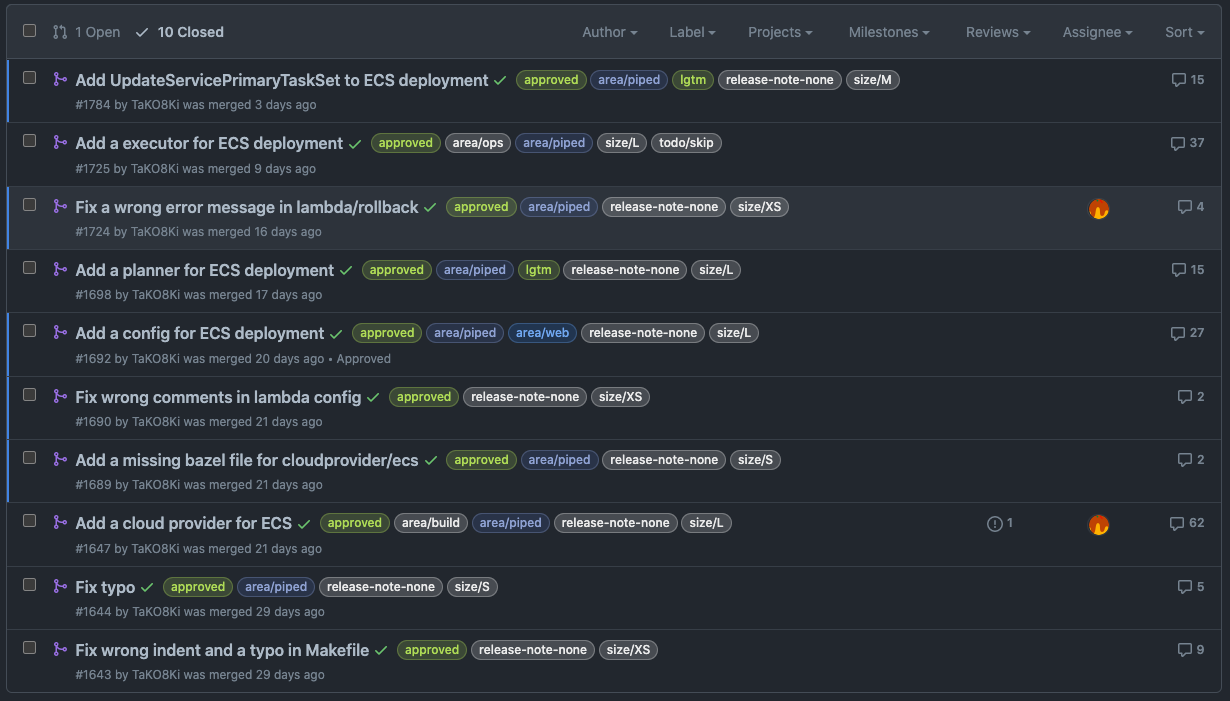Select checkbox for 'Fix typo' PR
1230x701 pixels.
30,585
